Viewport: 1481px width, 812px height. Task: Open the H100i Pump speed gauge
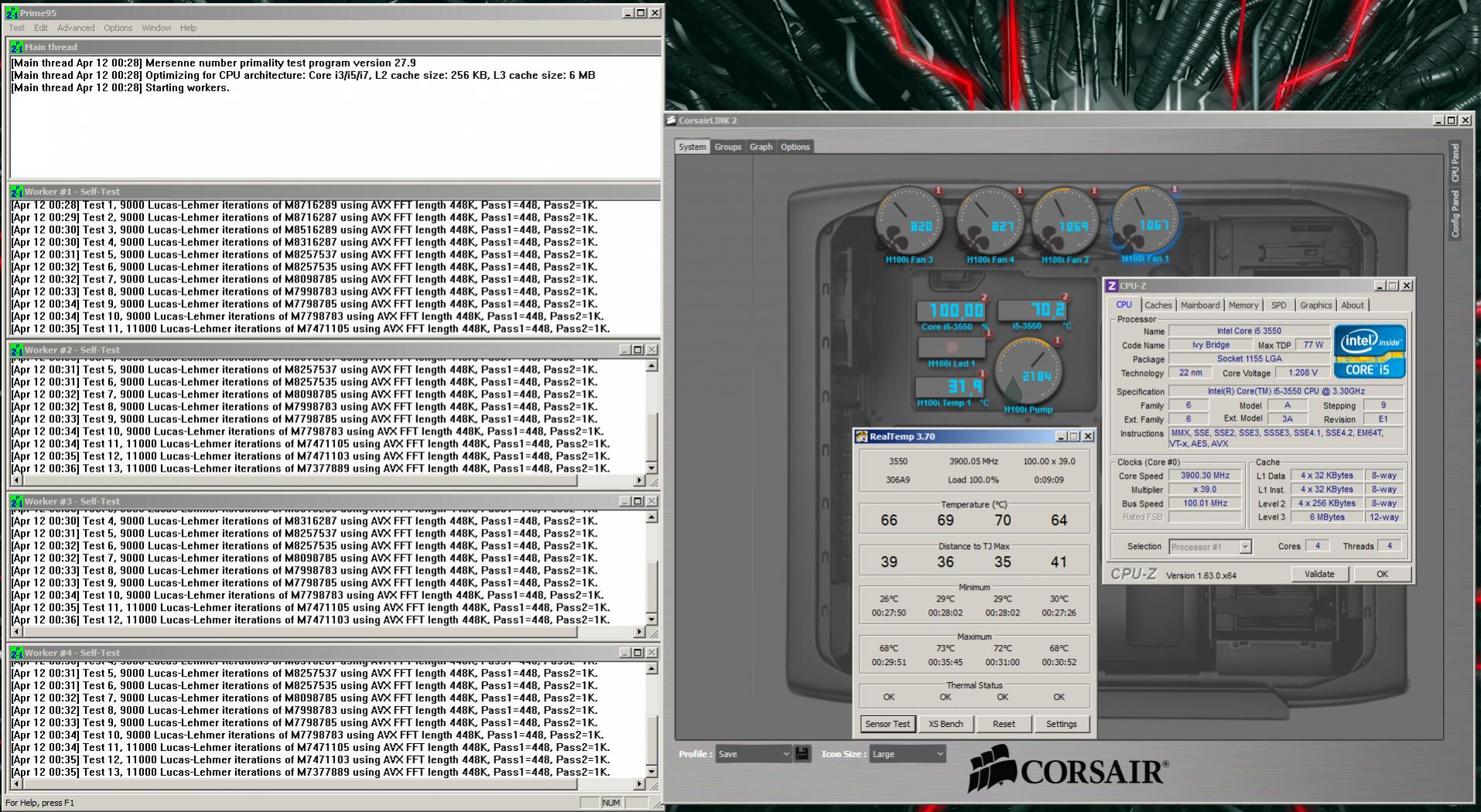point(1028,371)
